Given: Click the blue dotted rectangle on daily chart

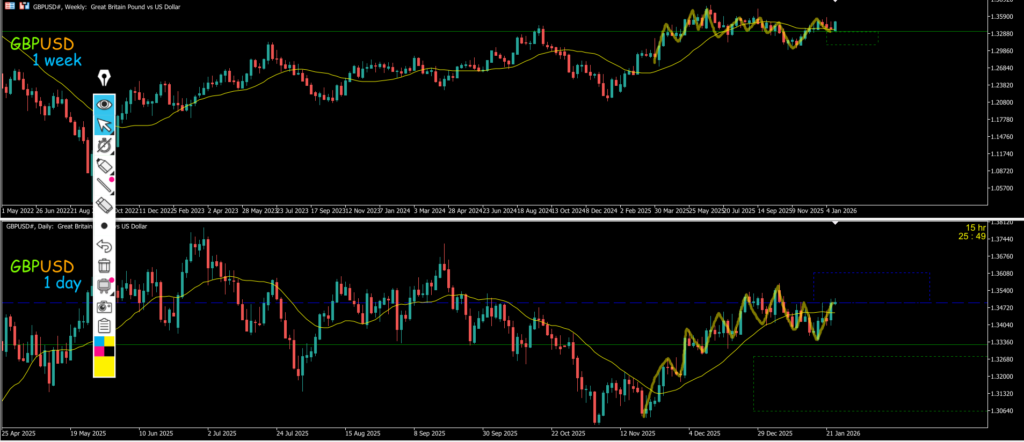Looking at the screenshot, I should (870, 287).
